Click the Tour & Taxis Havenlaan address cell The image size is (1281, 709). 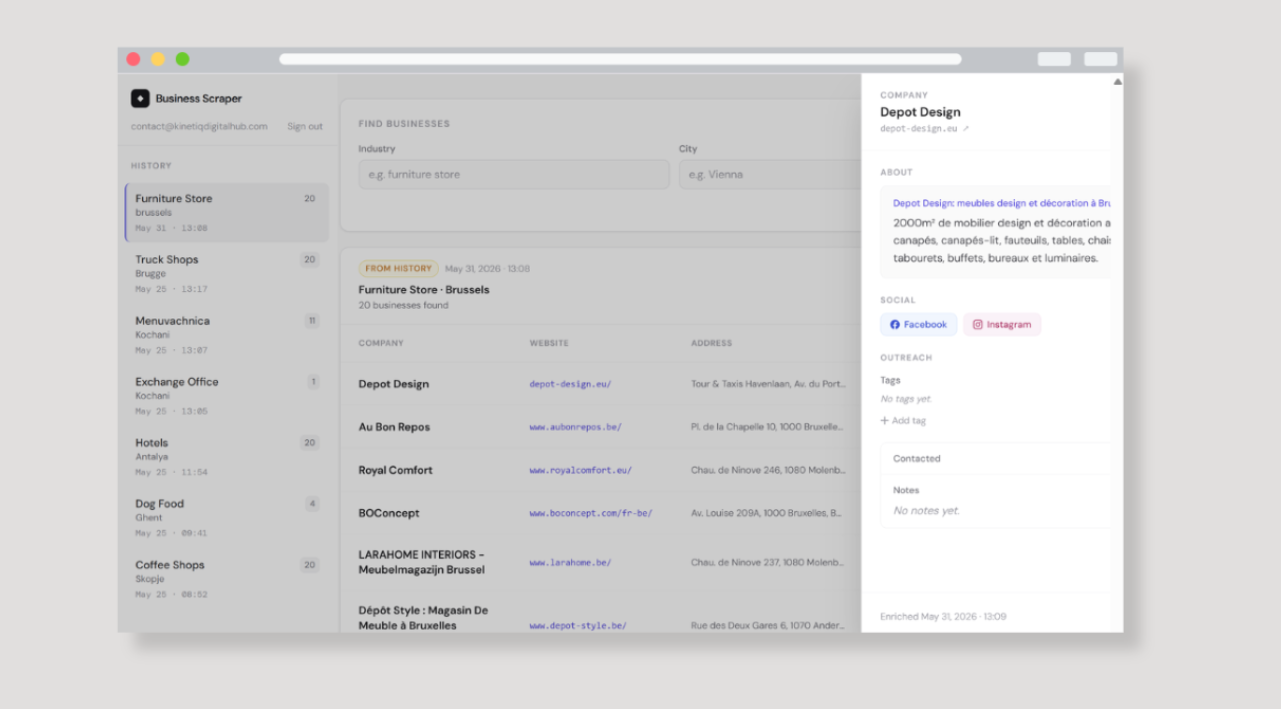769,384
